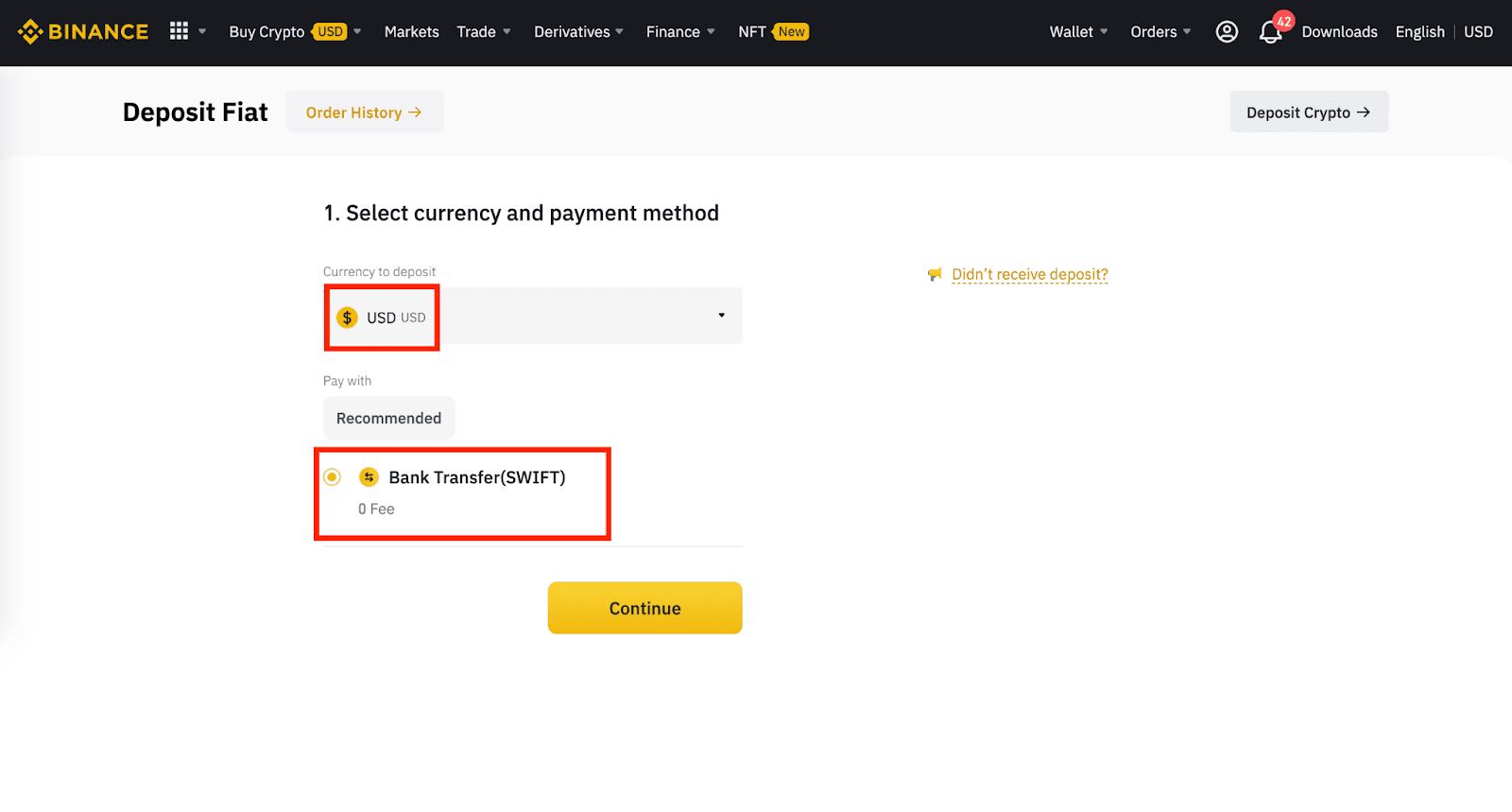Select the Recommended payment tab

coord(388,419)
